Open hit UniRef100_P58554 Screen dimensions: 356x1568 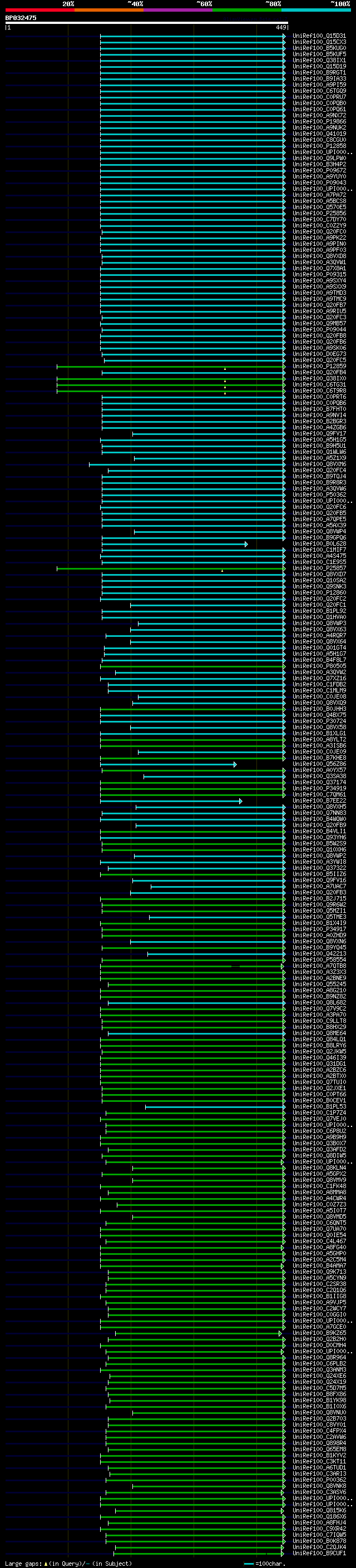(x=319, y=960)
